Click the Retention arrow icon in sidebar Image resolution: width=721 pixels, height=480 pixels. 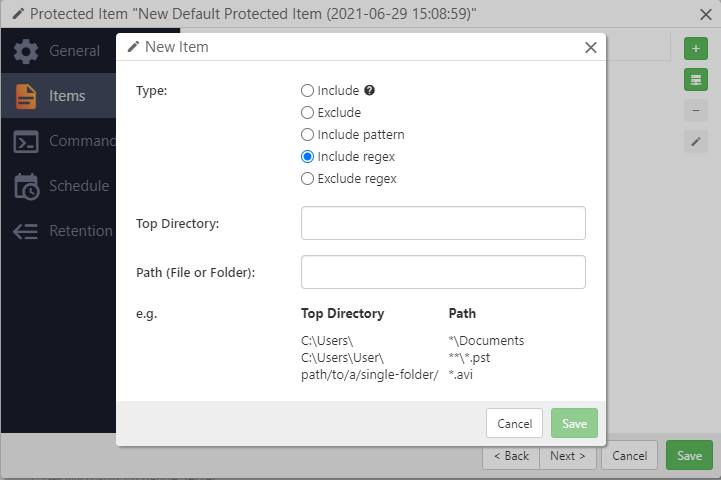point(26,231)
